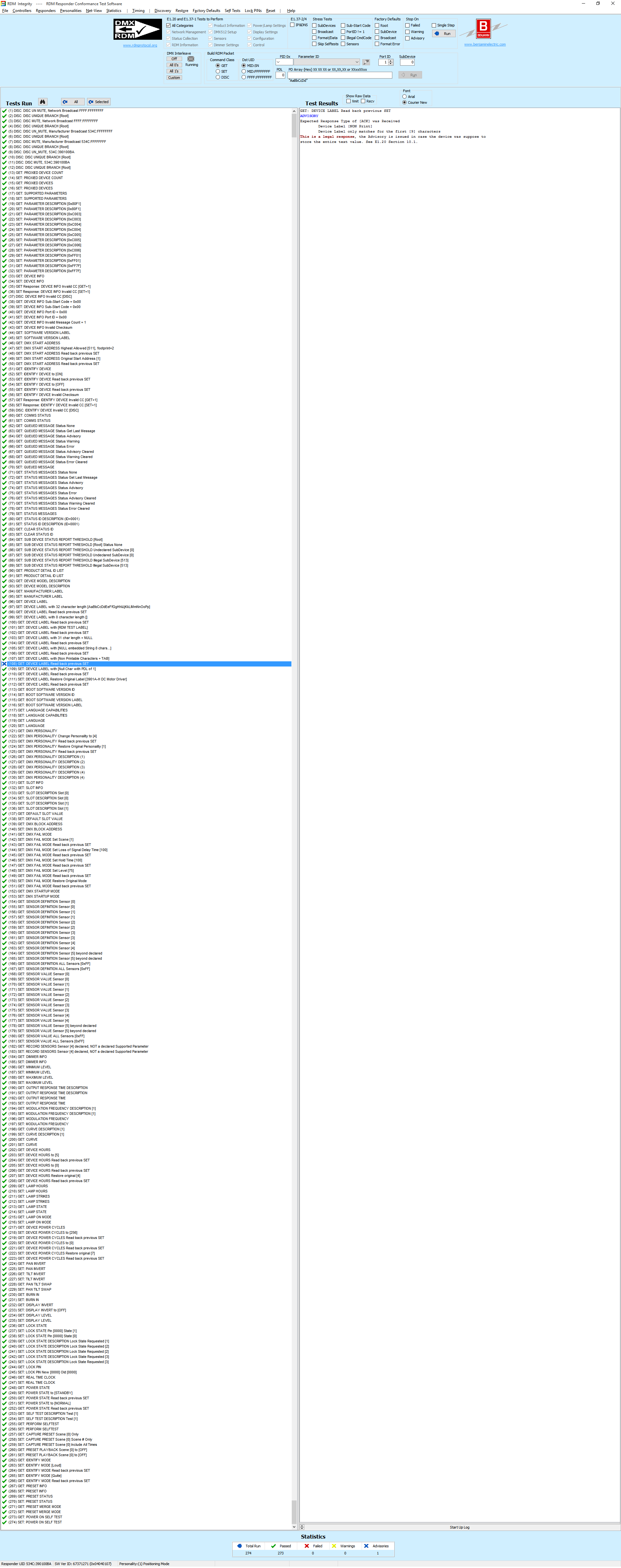Open the www.rdmprotocol.org link

point(140,45)
